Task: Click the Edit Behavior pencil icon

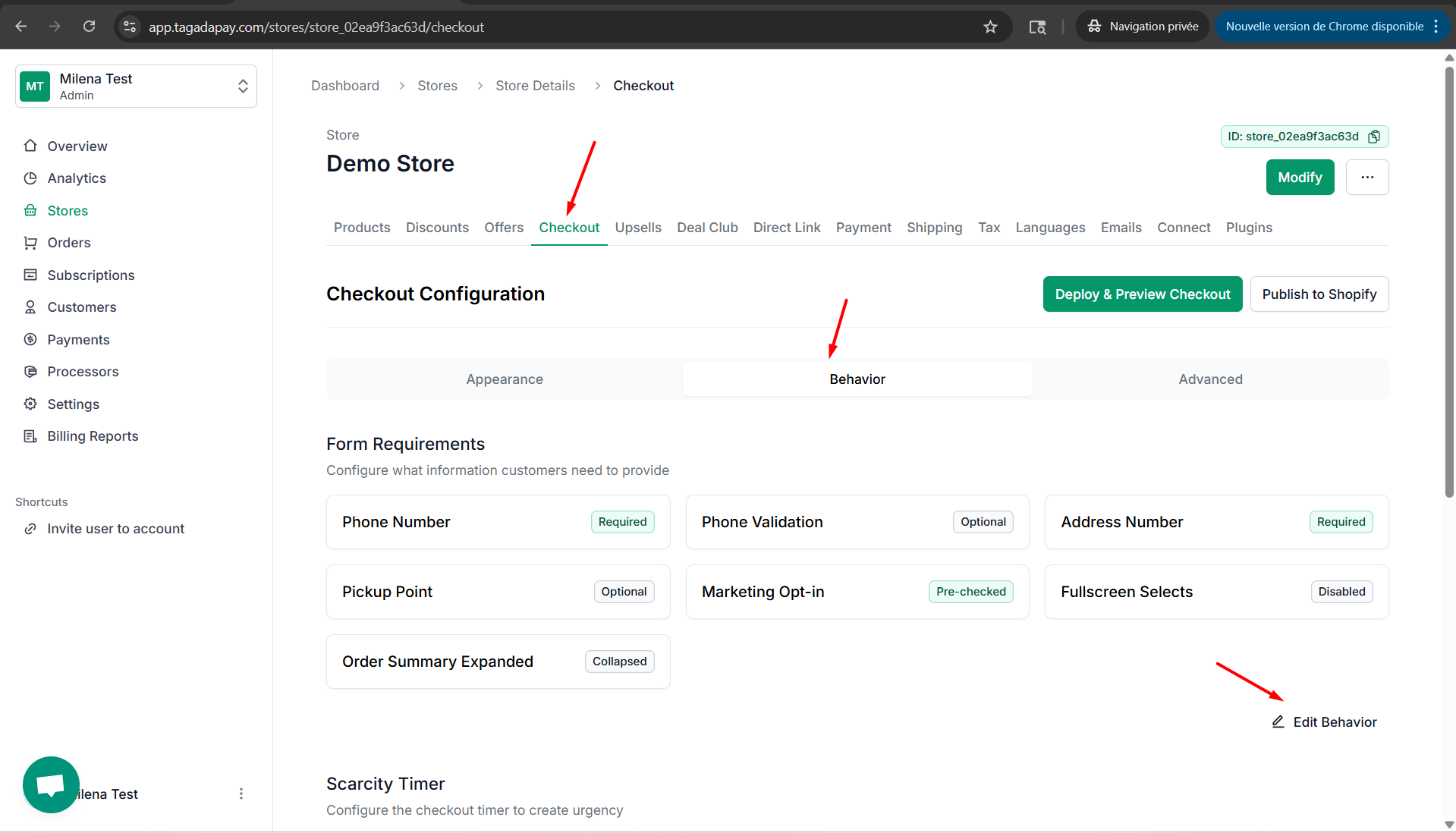Action: tap(1278, 721)
